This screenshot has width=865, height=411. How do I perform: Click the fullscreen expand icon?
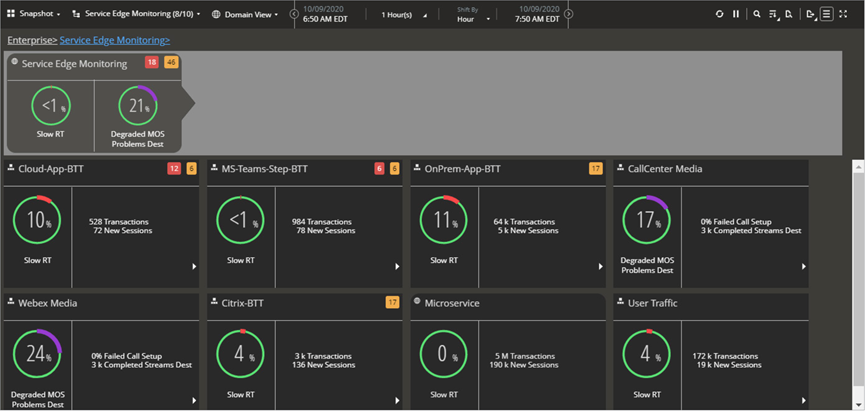click(x=843, y=14)
